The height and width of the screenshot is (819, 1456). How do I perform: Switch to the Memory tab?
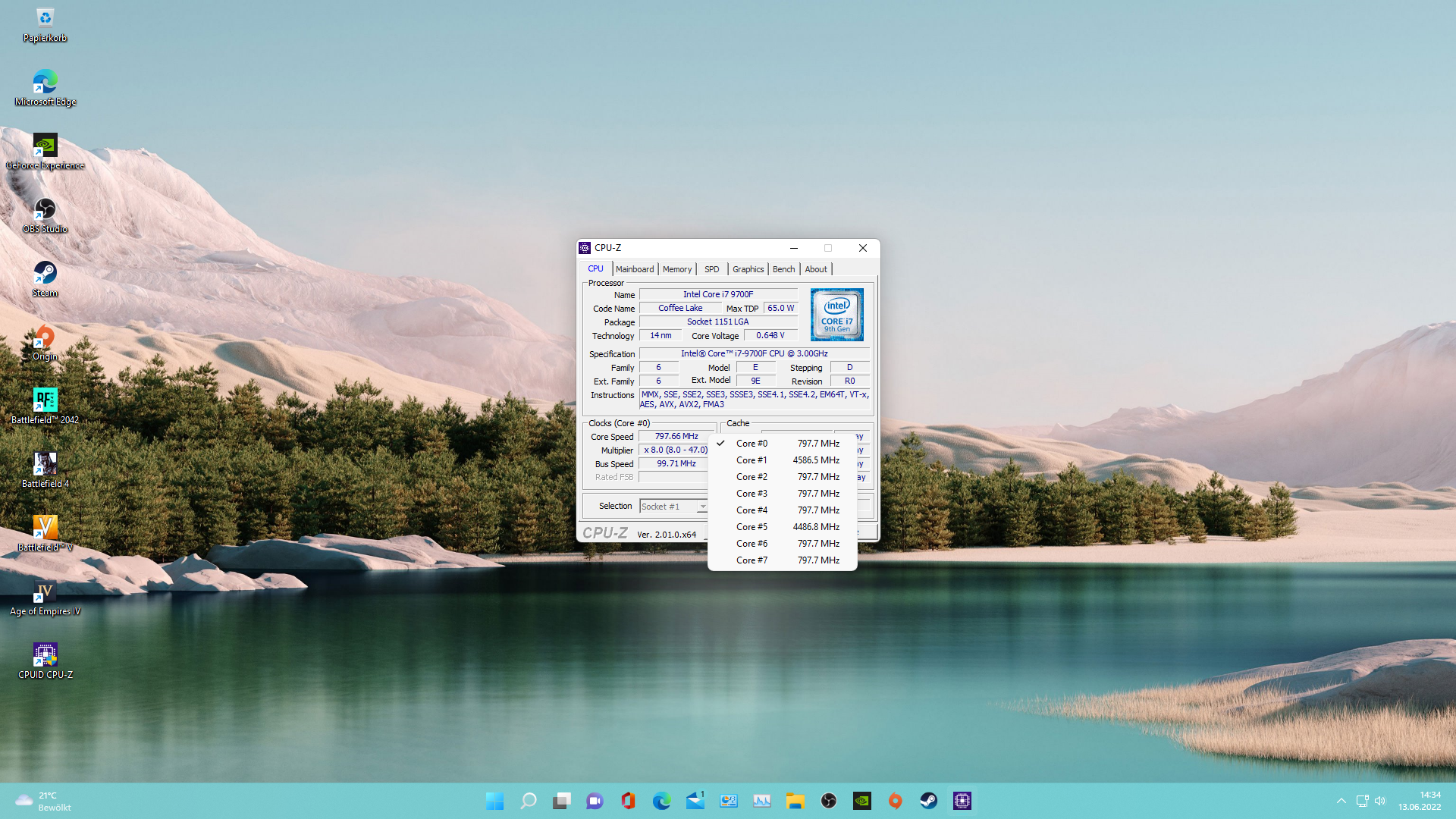pyautogui.click(x=677, y=269)
